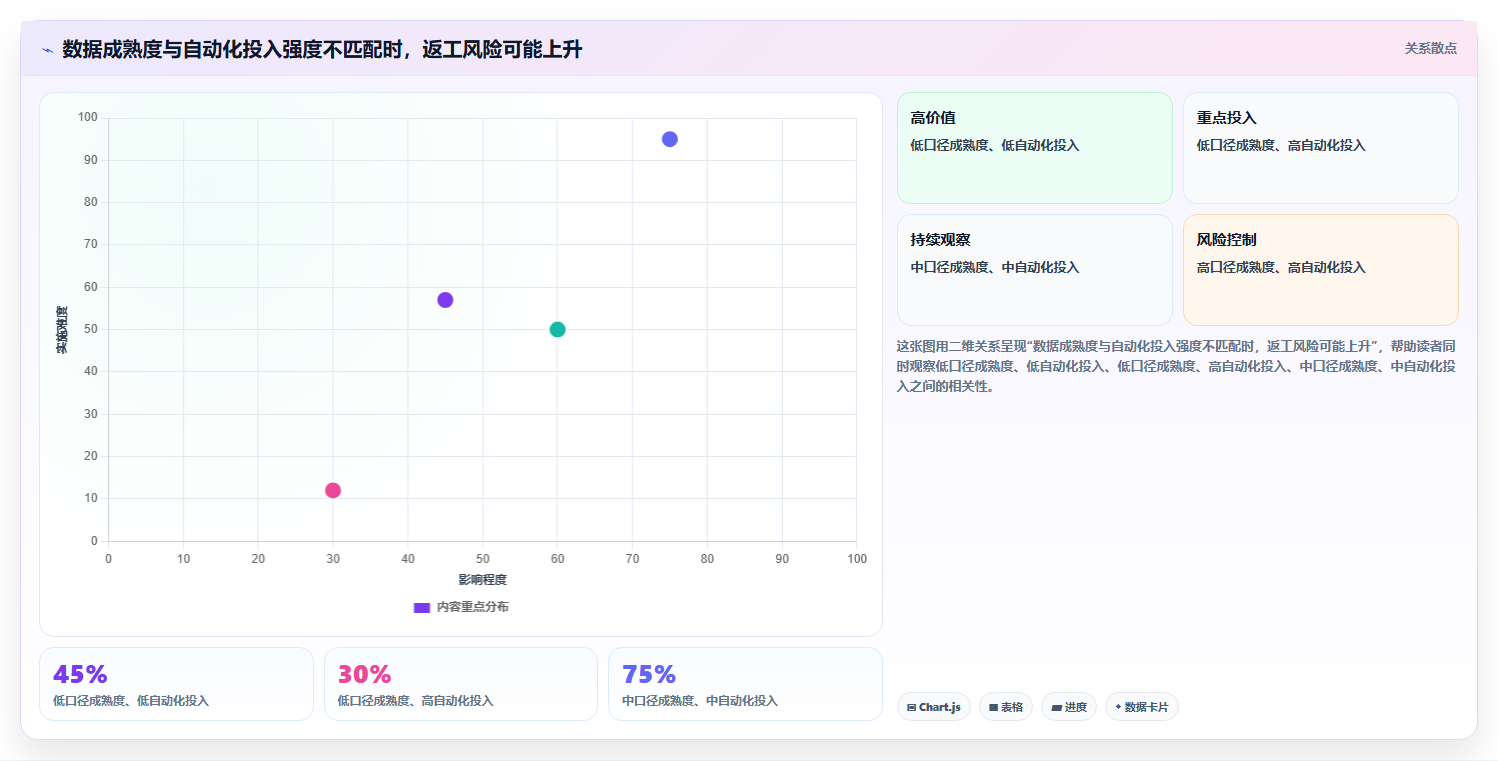
Task: Open the 重点投入 quadrant card
Action: coord(1320,148)
